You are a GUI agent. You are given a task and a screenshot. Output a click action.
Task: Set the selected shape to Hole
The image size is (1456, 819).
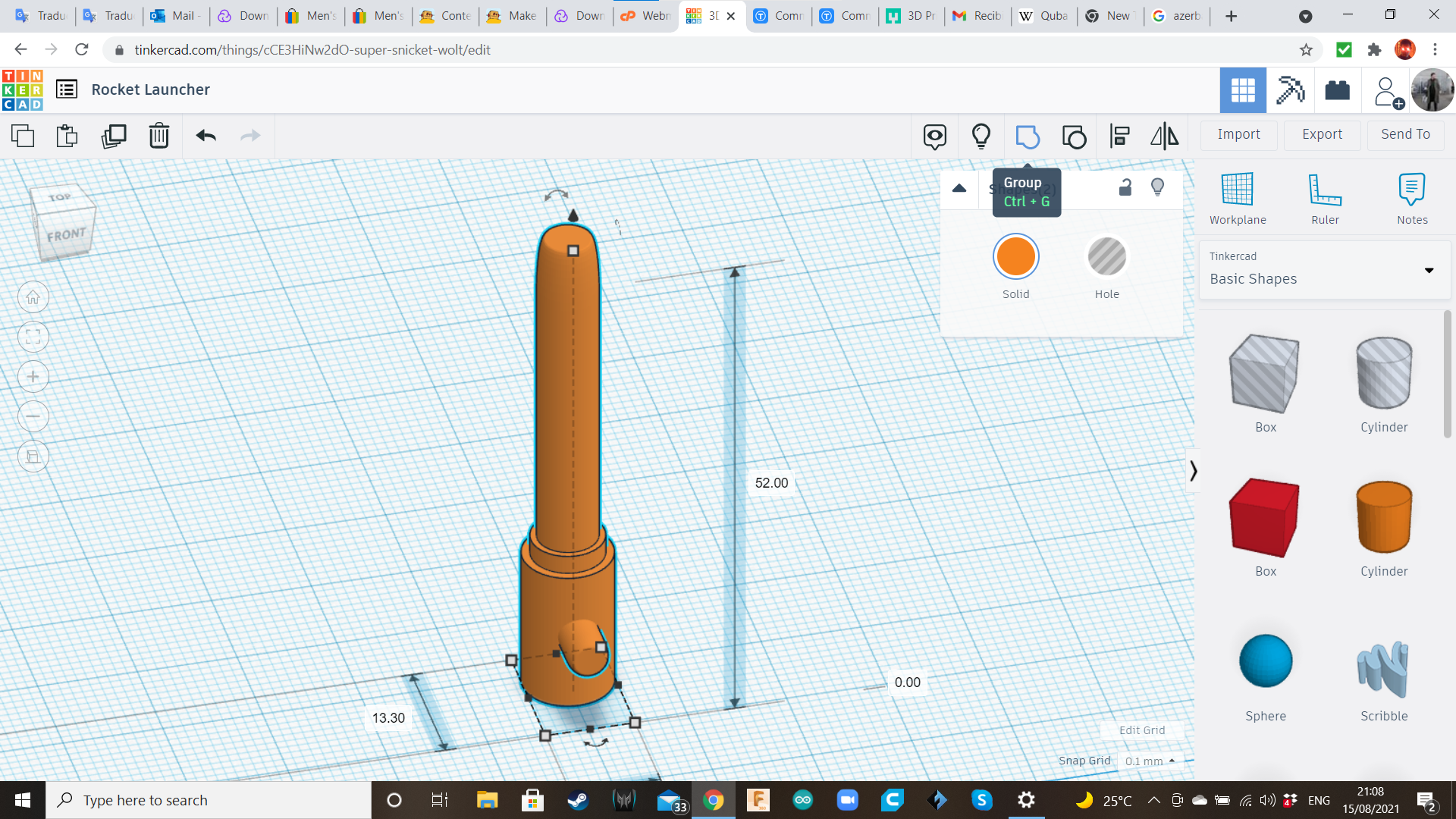point(1107,258)
